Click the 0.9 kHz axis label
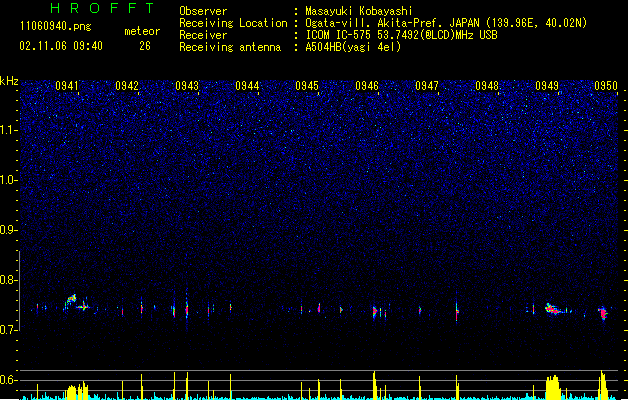The image size is (629, 400). 9,230
